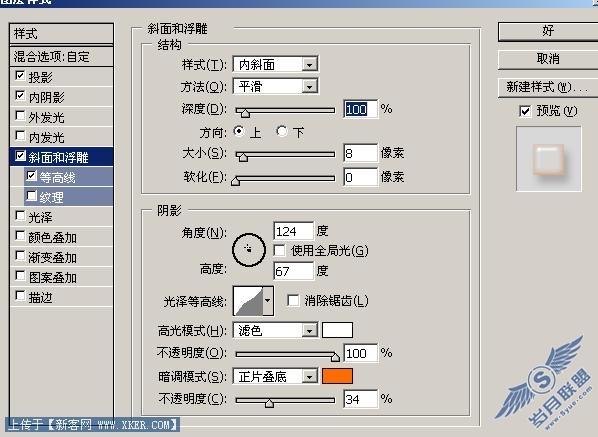Select the 斜面和浮雕 list entry
The image size is (598, 437).
(x=61, y=157)
